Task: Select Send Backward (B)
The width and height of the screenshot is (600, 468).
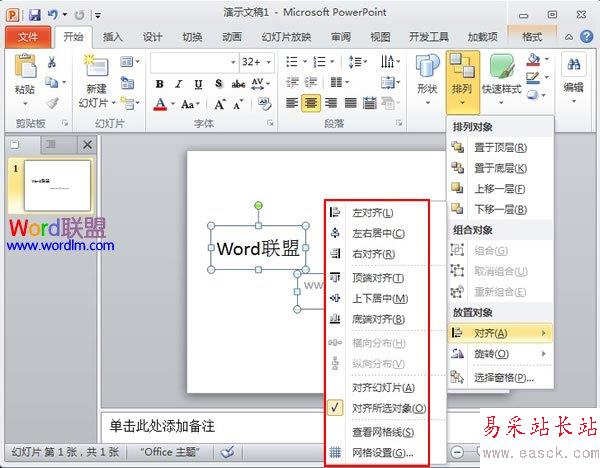Action: [x=500, y=210]
